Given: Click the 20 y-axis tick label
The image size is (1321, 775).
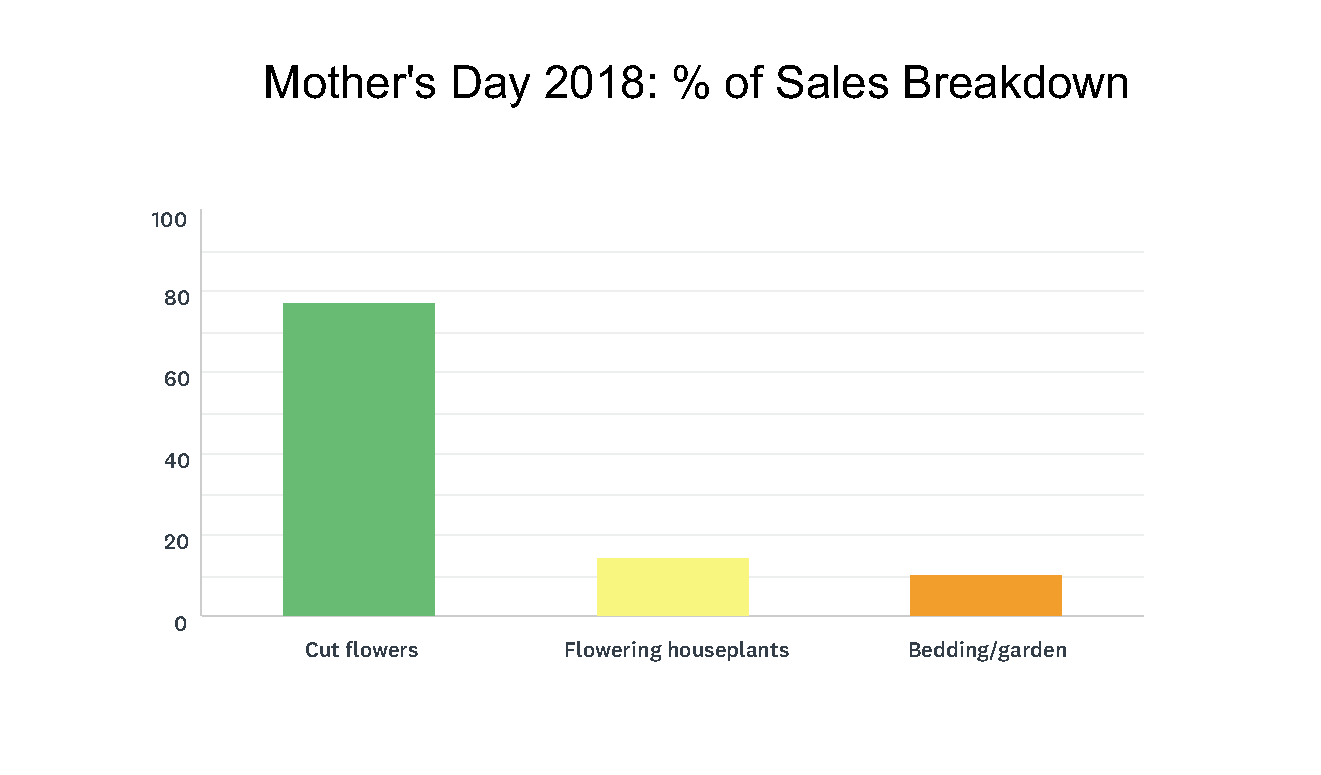Looking at the screenshot, I should pyautogui.click(x=174, y=541).
